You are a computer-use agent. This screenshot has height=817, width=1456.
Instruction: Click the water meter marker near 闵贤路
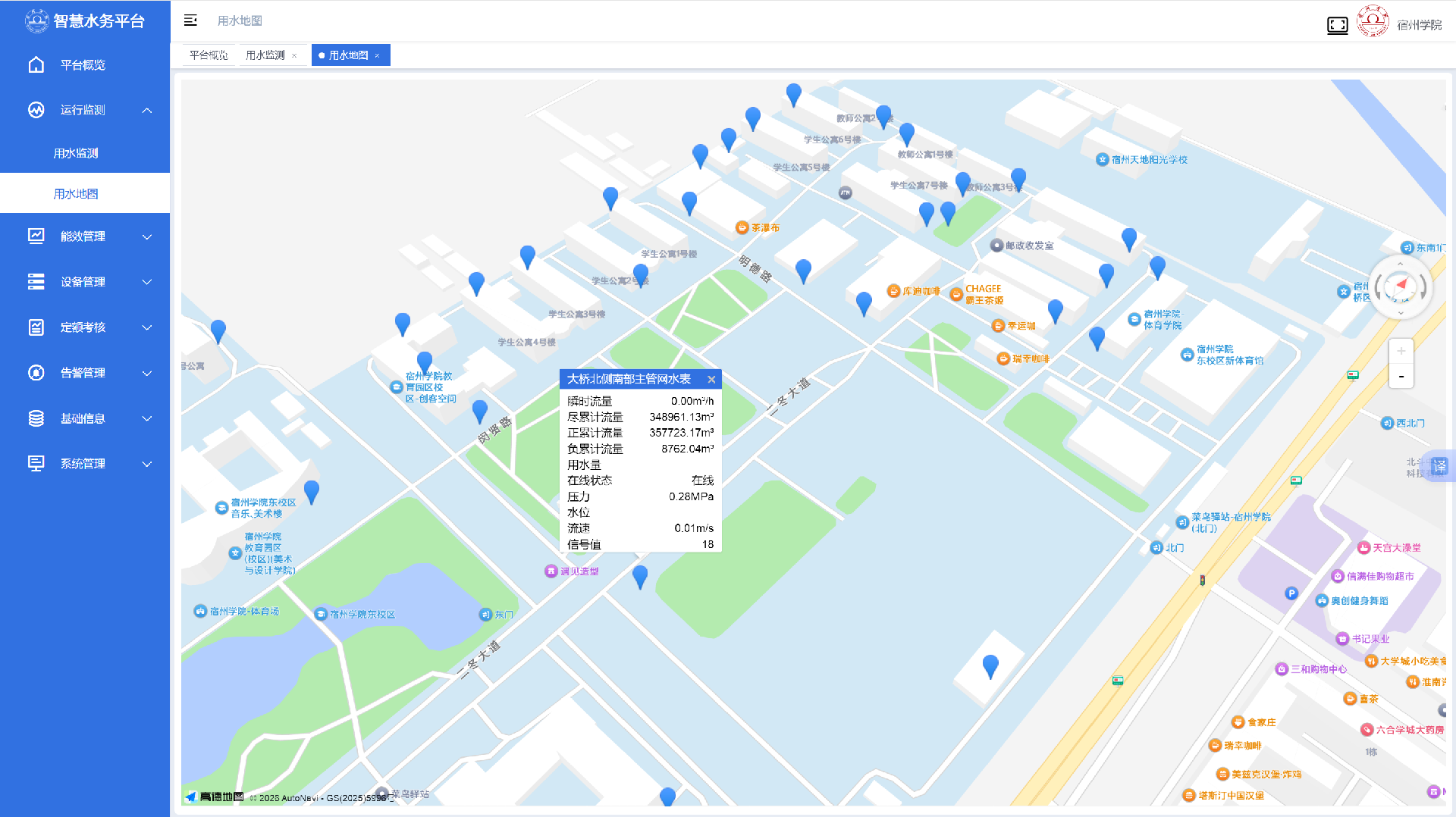coord(479,411)
